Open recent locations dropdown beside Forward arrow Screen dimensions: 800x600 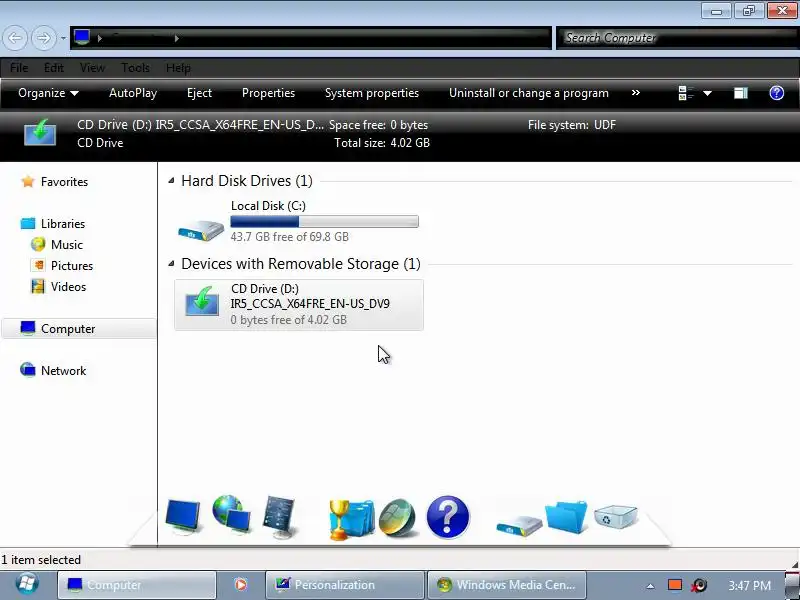tap(63, 38)
